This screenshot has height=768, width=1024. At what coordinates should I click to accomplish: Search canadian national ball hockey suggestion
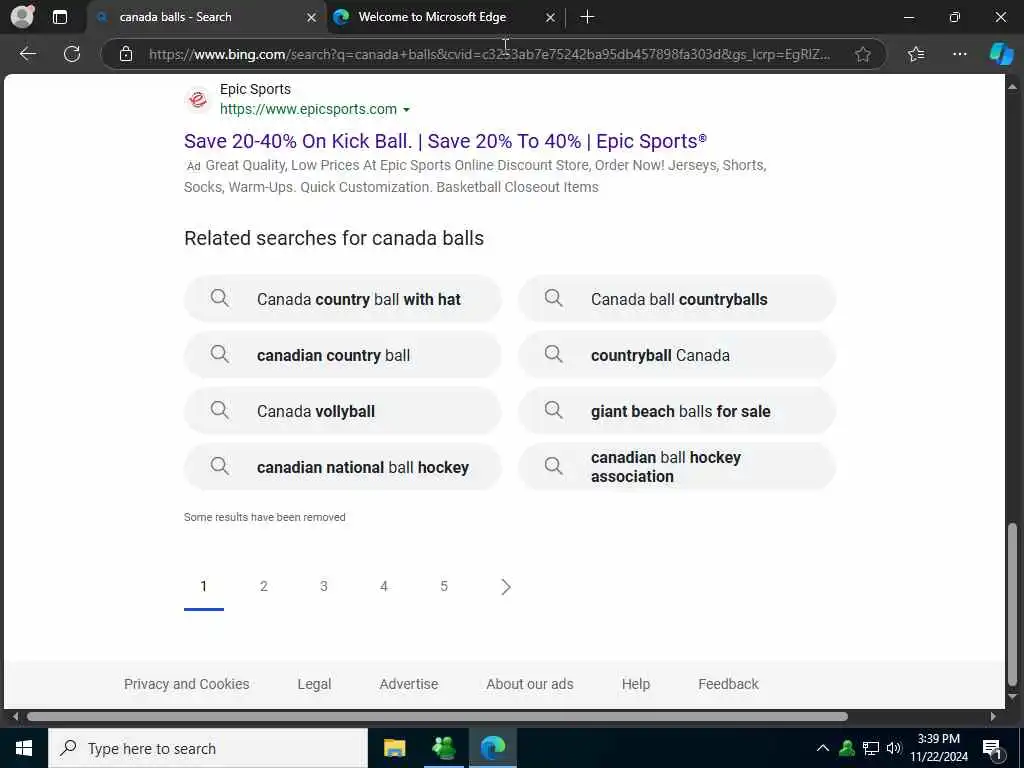pos(343,467)
